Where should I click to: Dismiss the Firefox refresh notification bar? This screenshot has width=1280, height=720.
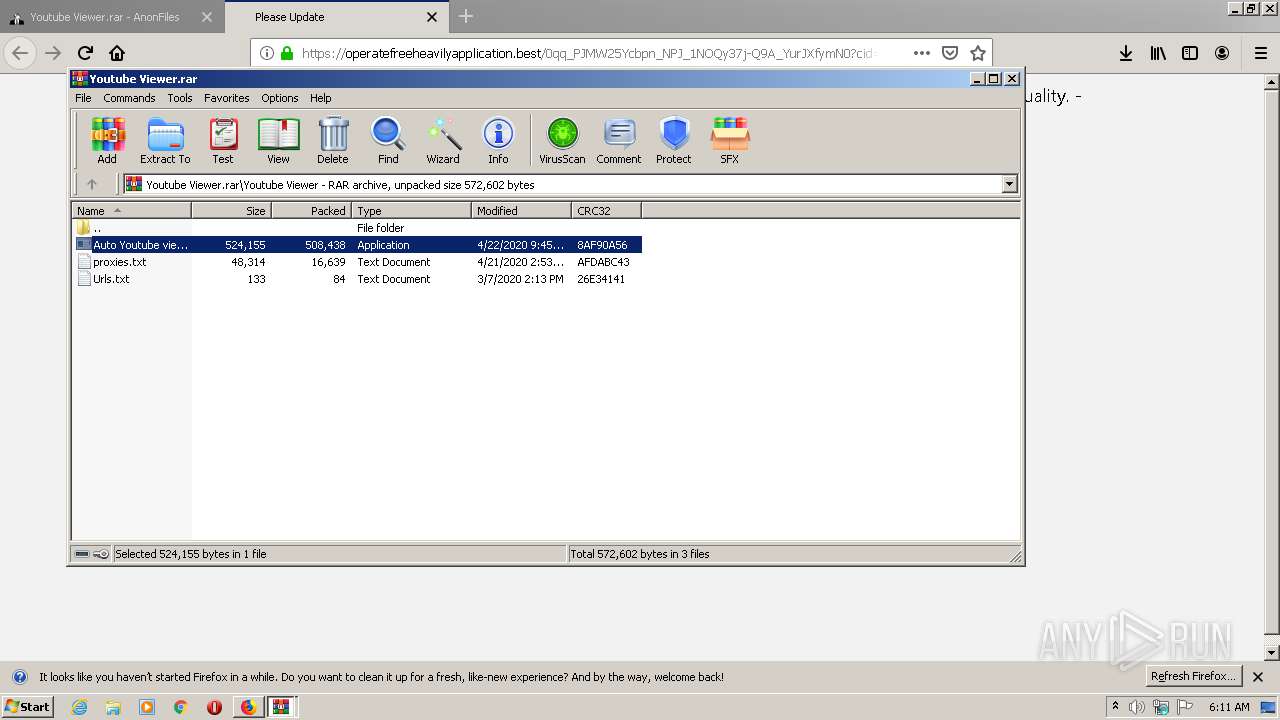coord(1258,677)
